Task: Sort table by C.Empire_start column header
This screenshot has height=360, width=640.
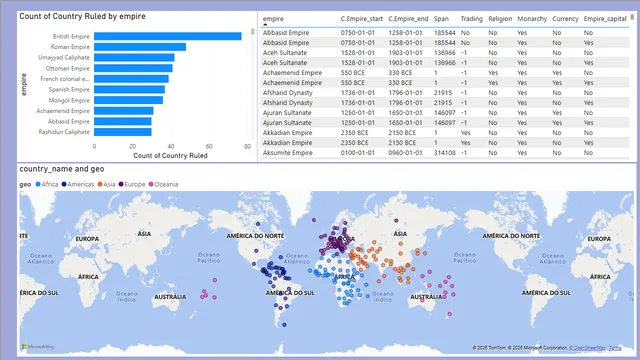Action: [362, 19]
